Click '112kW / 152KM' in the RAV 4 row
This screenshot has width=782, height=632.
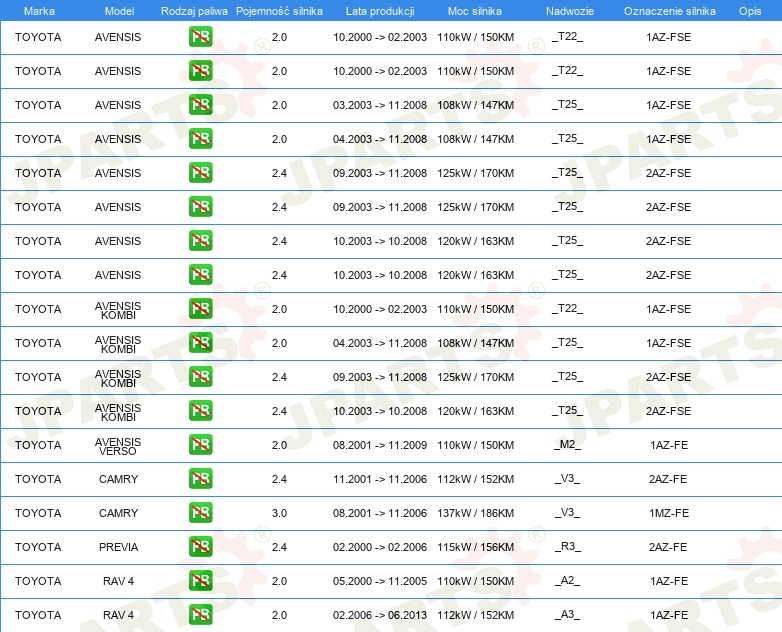coord(475,615)
